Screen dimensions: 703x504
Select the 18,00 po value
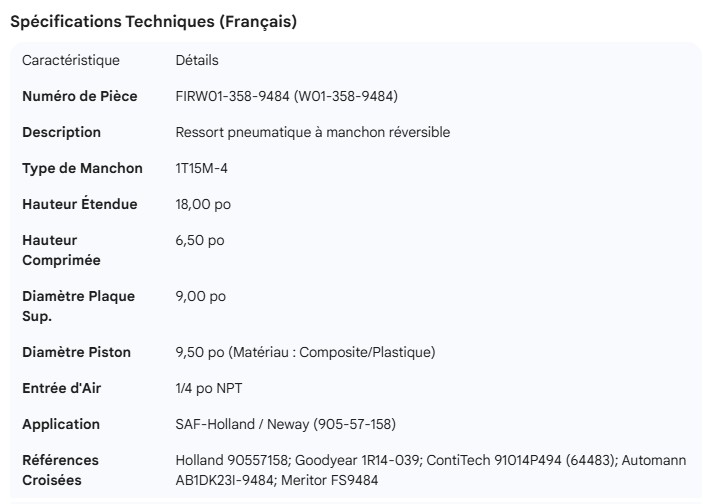click(201, 204)
